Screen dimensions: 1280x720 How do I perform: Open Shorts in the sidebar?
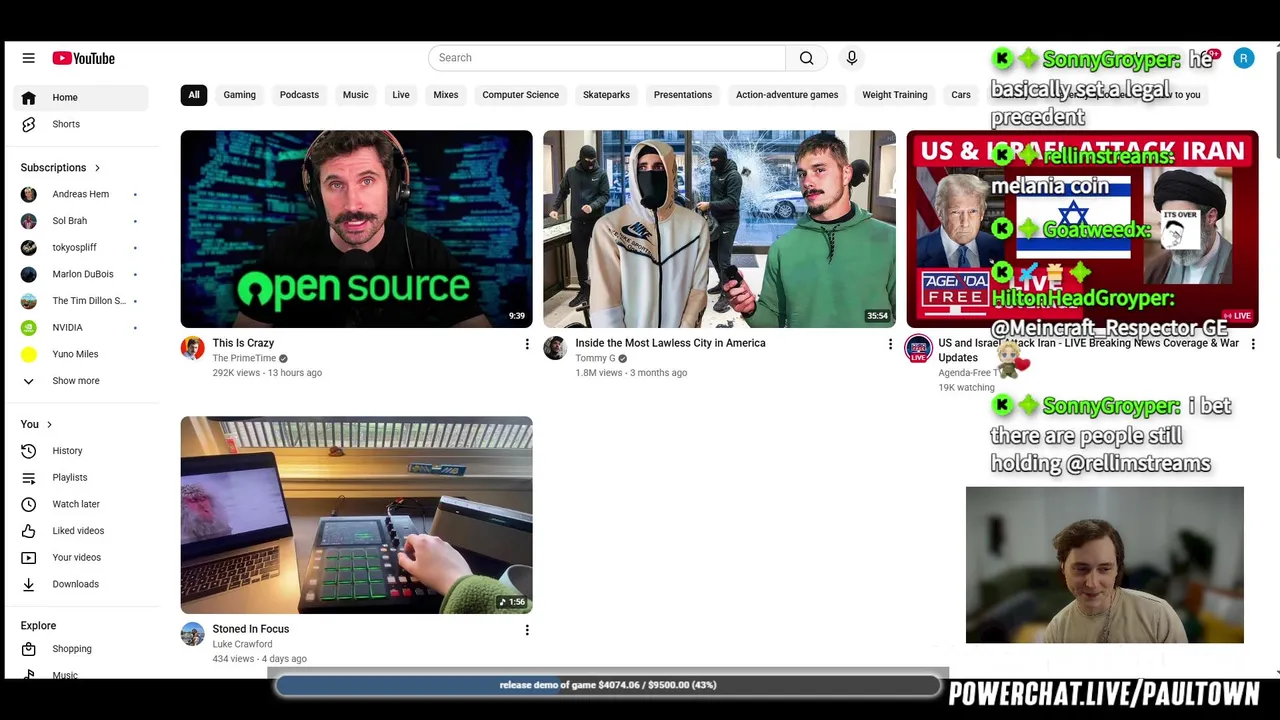(82, 124)
